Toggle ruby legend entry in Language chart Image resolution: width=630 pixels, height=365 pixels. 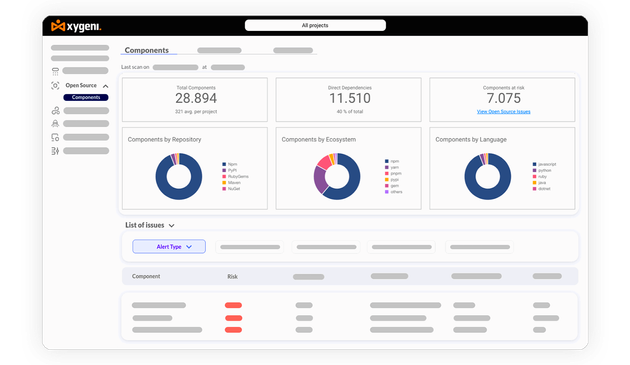(540, 176)
